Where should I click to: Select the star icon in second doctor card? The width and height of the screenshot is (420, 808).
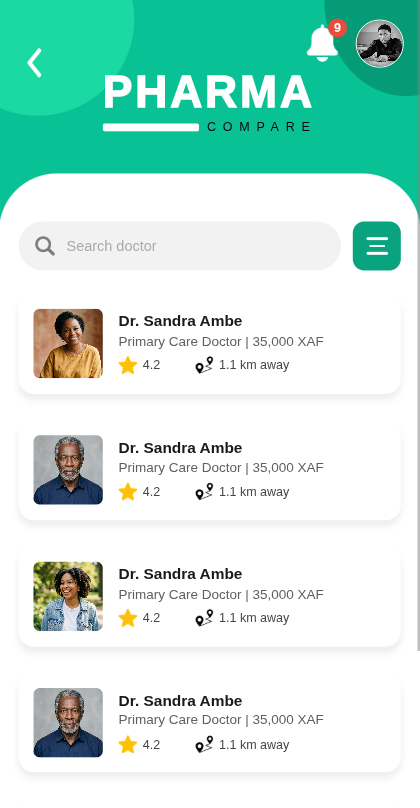coord(128,492)
